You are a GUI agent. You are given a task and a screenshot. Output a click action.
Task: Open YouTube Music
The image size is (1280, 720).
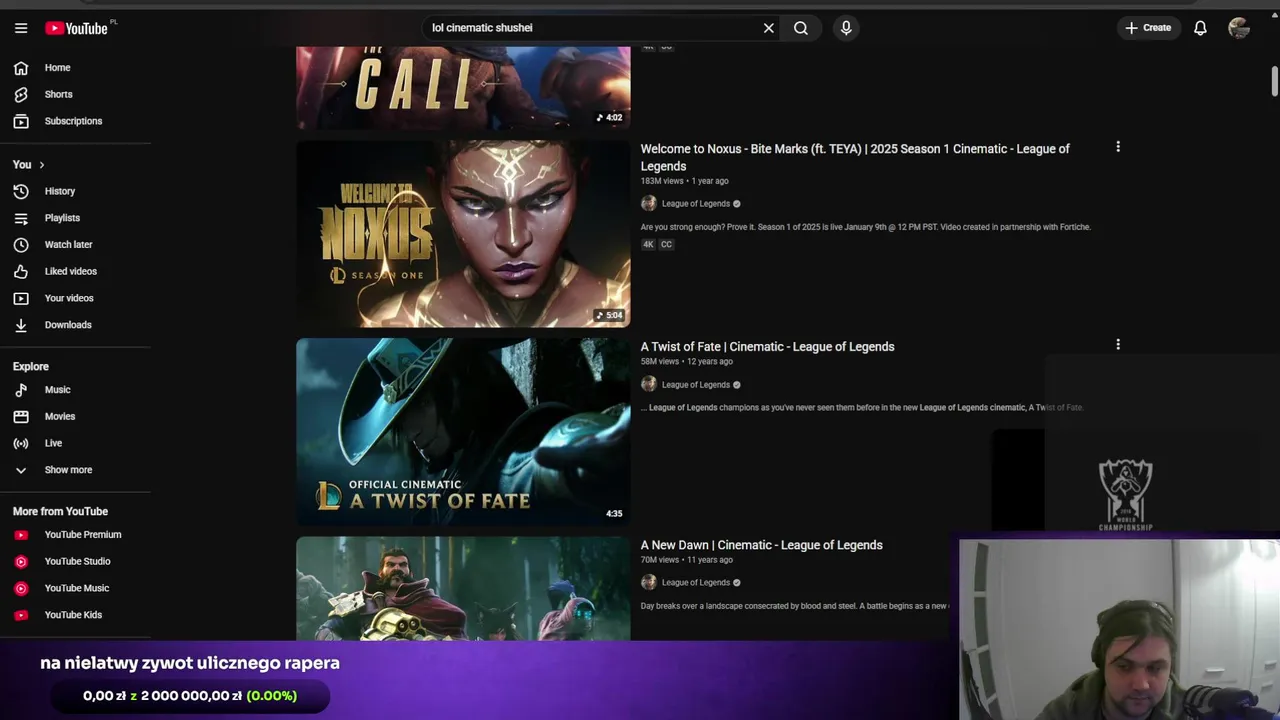pyautogui.click(x=75, y=588)
